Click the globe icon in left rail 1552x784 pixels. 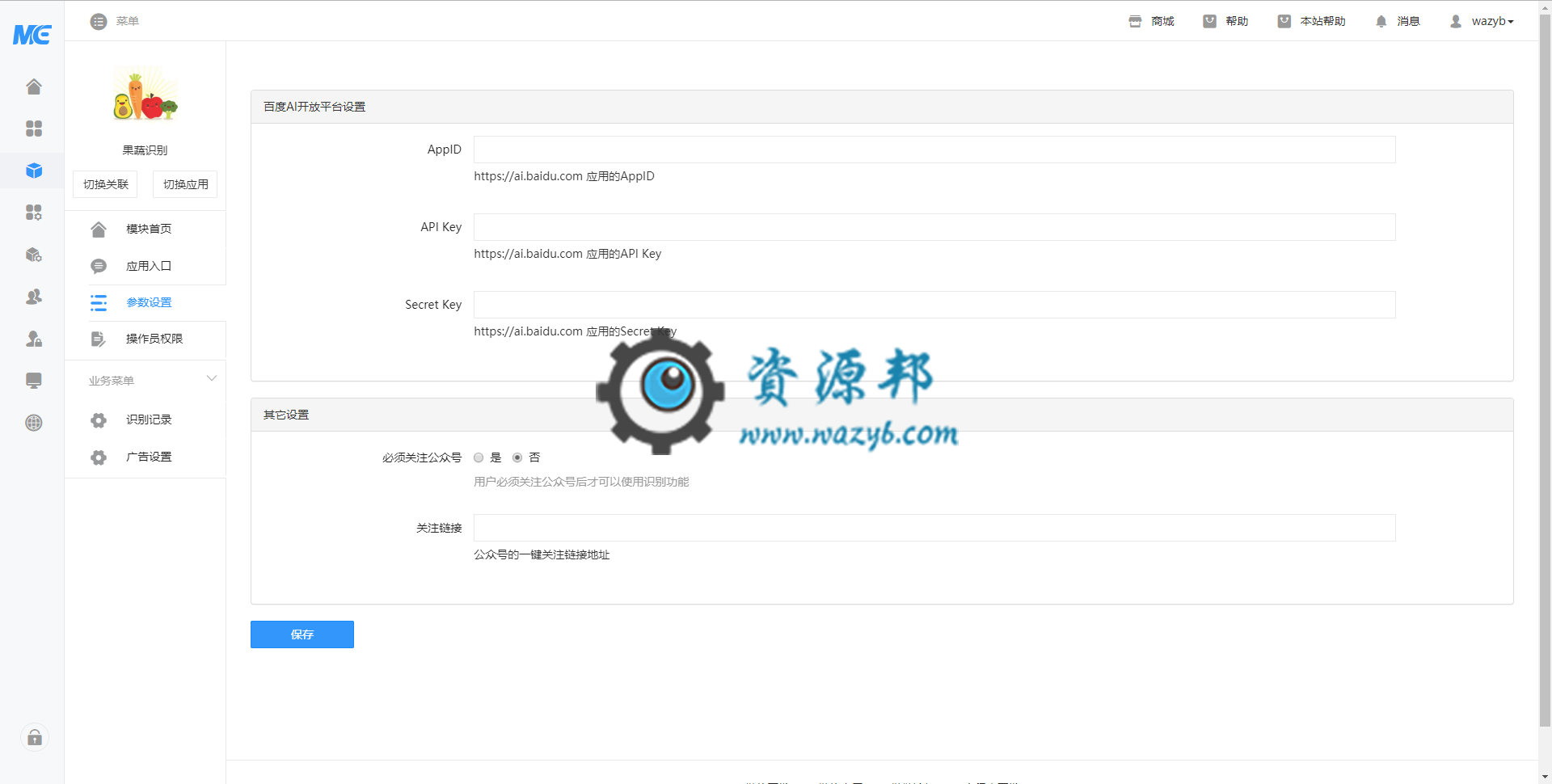tap(33, 423)
